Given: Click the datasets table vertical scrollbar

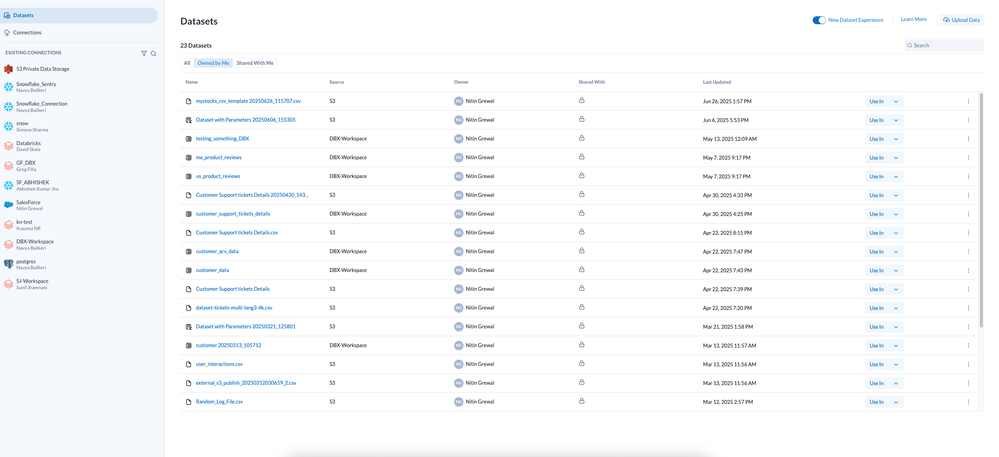Looking at the screenshot, I should coord(981,210).
